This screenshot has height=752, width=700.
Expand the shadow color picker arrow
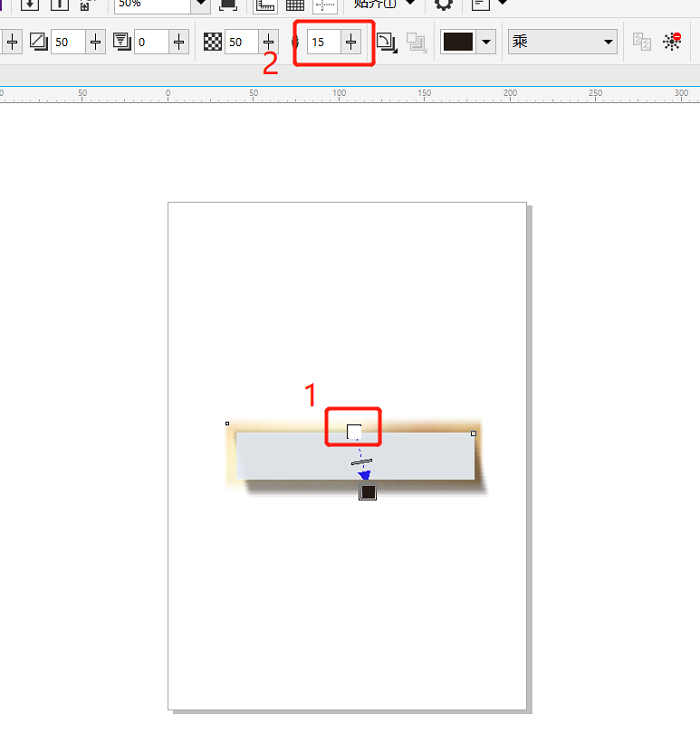486,42
